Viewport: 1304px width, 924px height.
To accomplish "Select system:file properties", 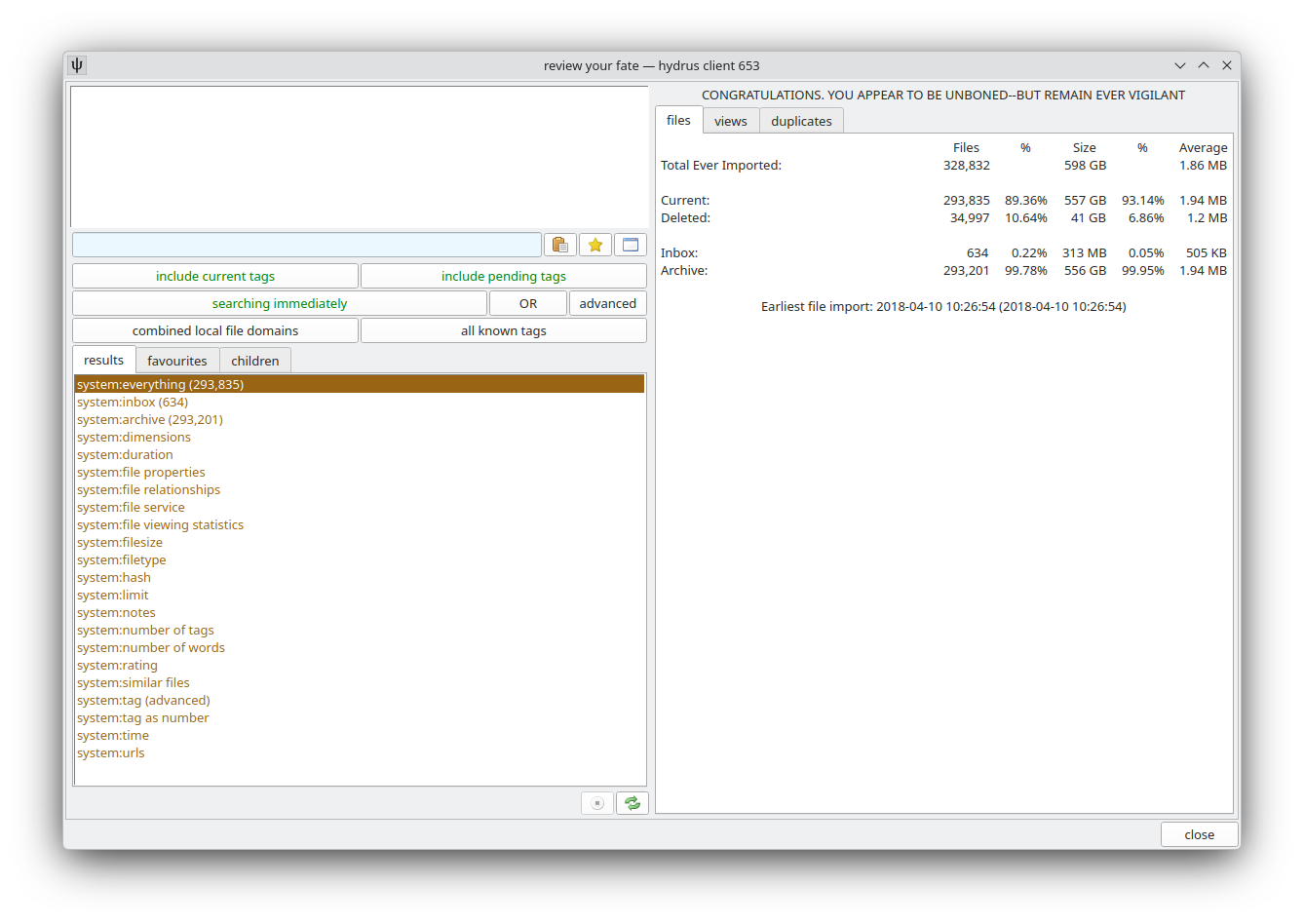I will point(360,472).
